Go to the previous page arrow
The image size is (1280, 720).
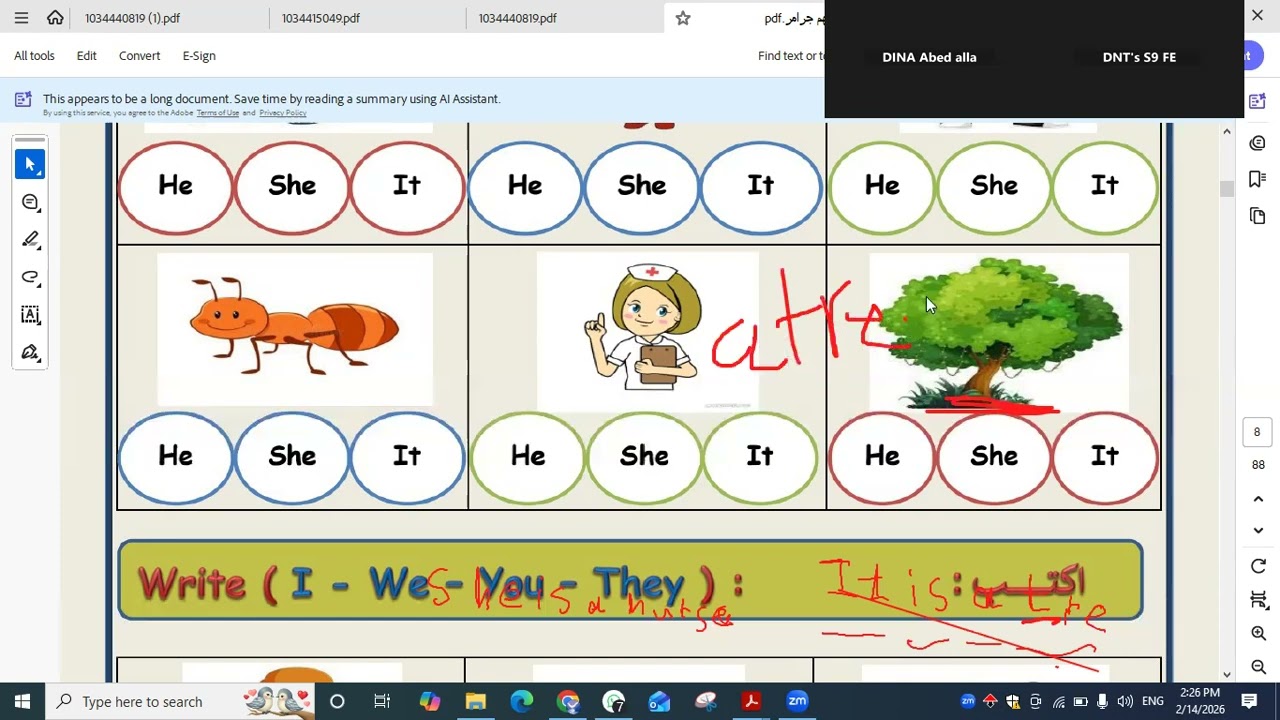[x=1258, y=499]
